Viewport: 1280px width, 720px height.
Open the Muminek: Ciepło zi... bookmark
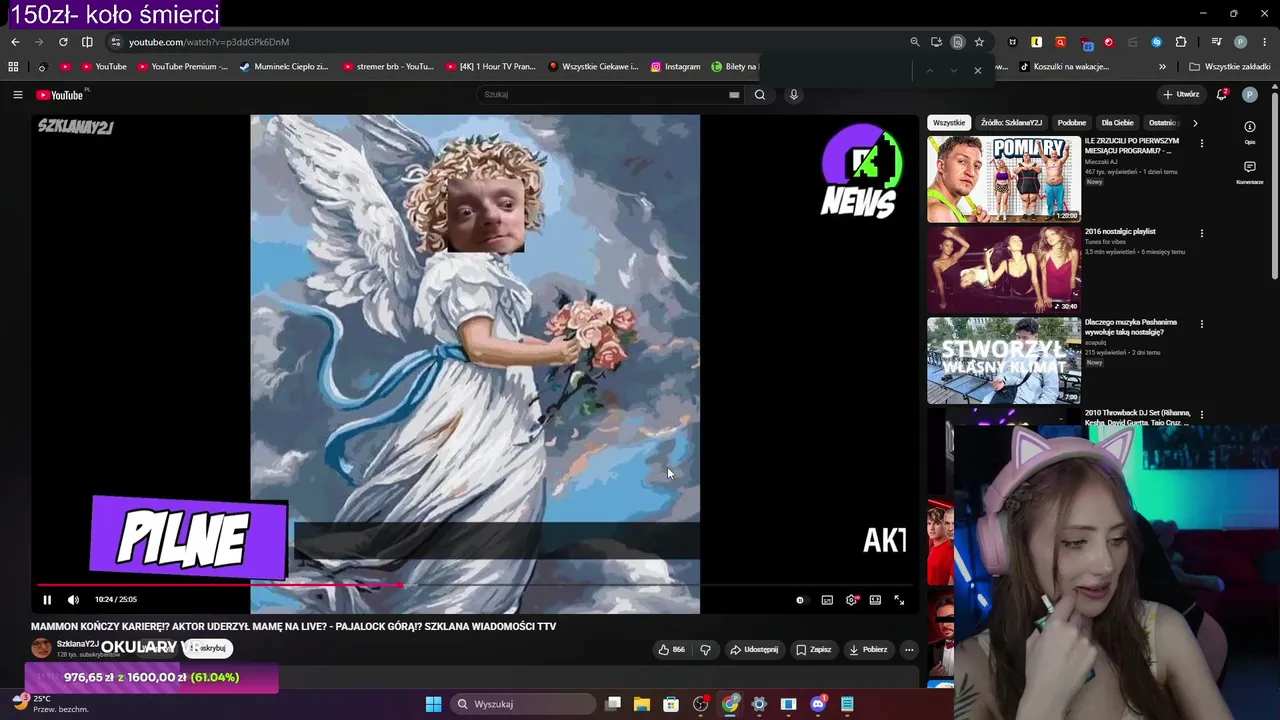[284, 67]
